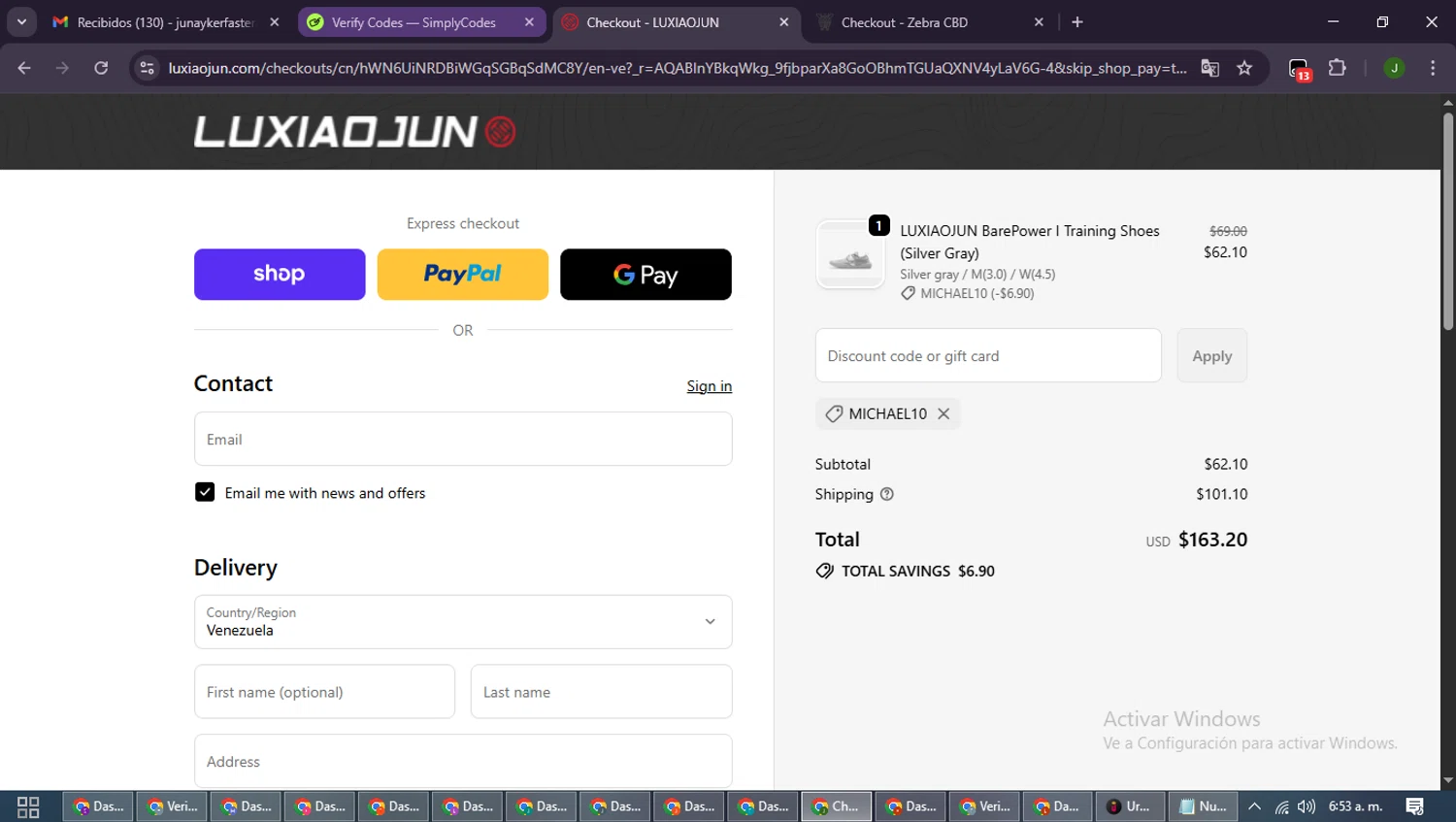Remove the MICHAEL10 discount code
The width and height of the screenshot is (1456, 822).
943,413
